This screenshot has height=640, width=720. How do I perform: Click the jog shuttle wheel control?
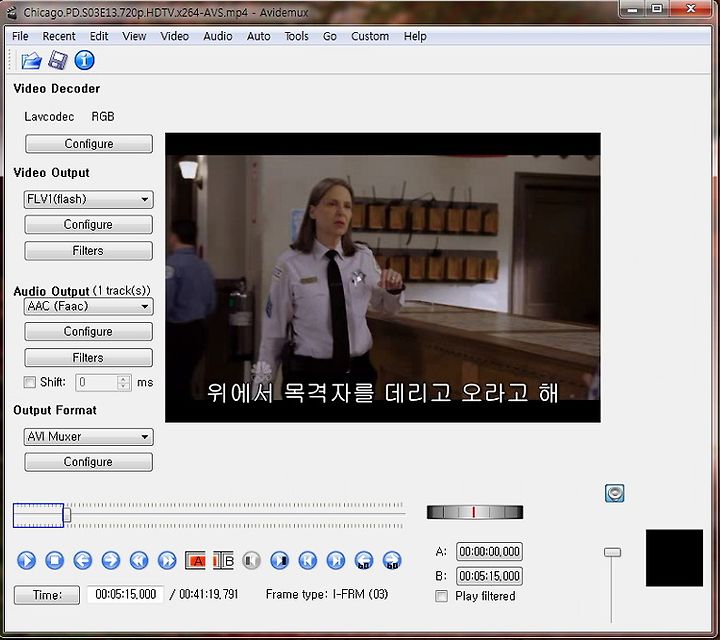[475, 512]
